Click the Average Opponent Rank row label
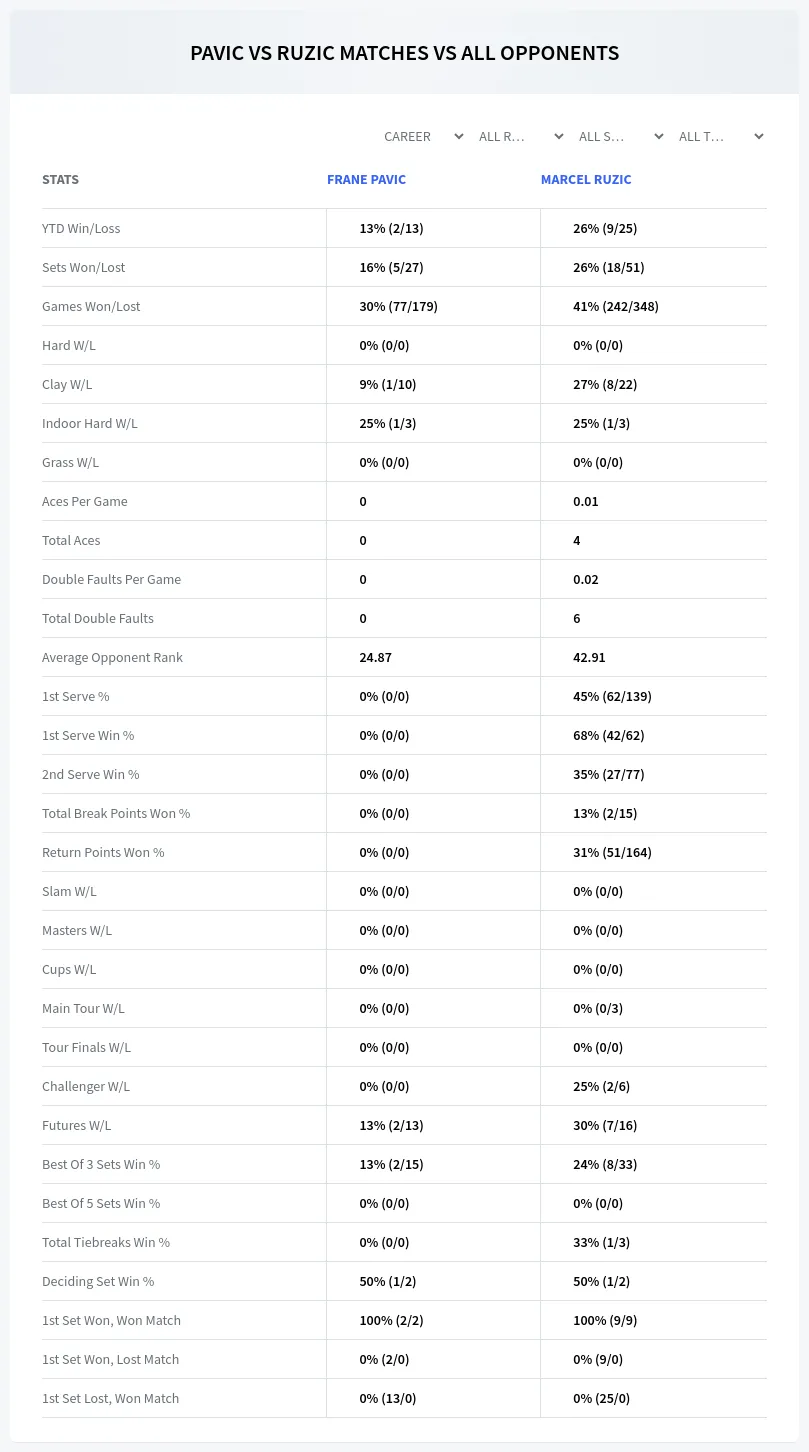The height and width of the screenshot is (1452, 809). [112, 657]
